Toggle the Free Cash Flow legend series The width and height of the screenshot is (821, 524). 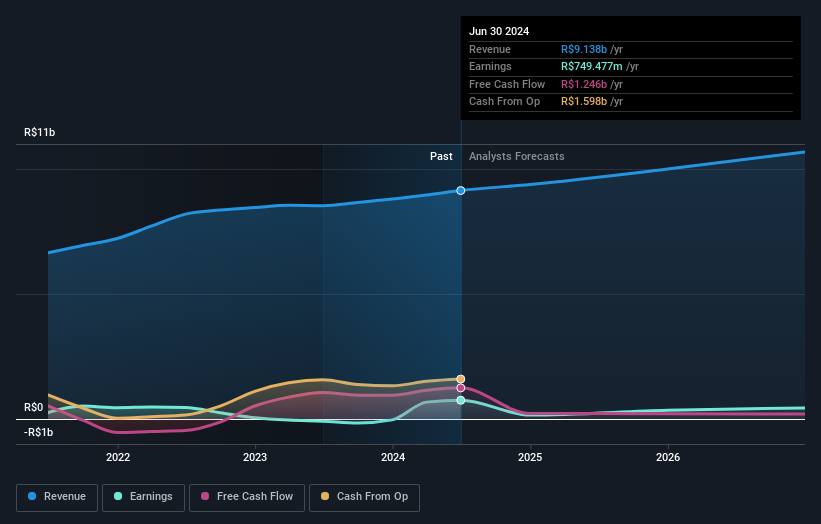pos(247,497)
